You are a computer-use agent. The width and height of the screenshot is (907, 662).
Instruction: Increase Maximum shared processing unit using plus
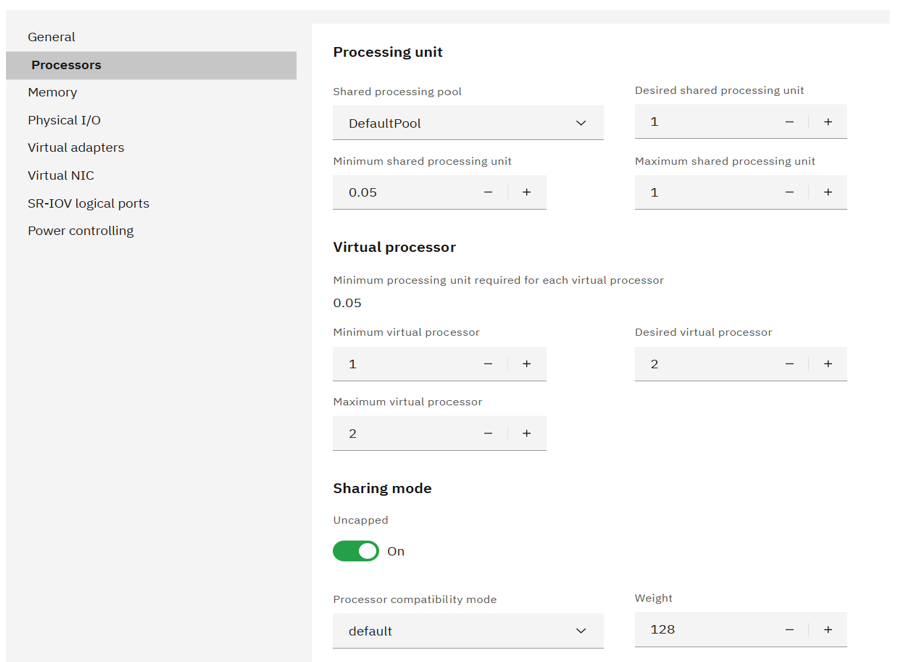[828, 192]
